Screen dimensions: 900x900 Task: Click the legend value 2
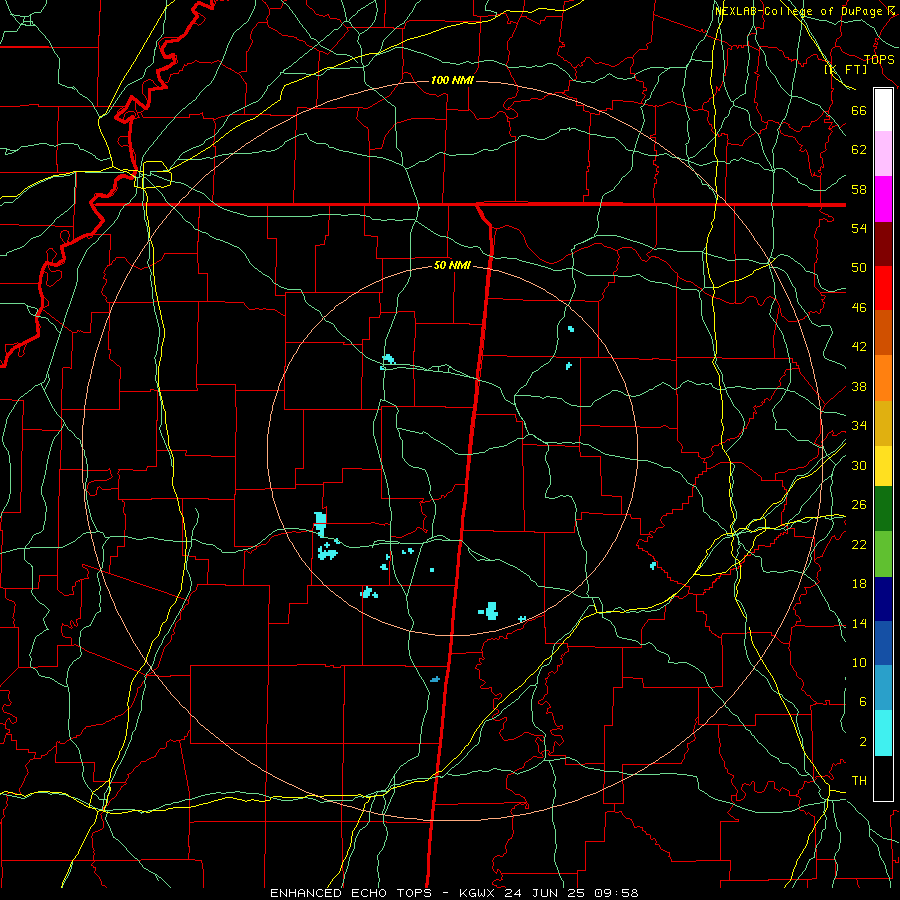click(862, 742)
